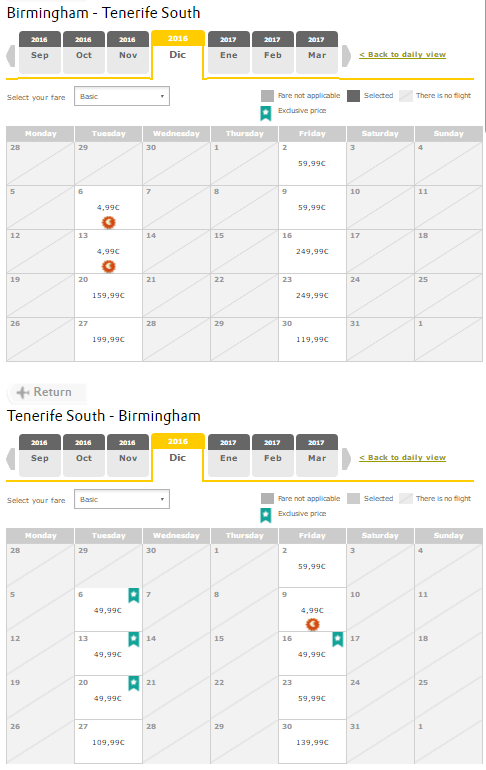Click outbound Back to daily view link
486x770 pixels.
click(403, 55)
